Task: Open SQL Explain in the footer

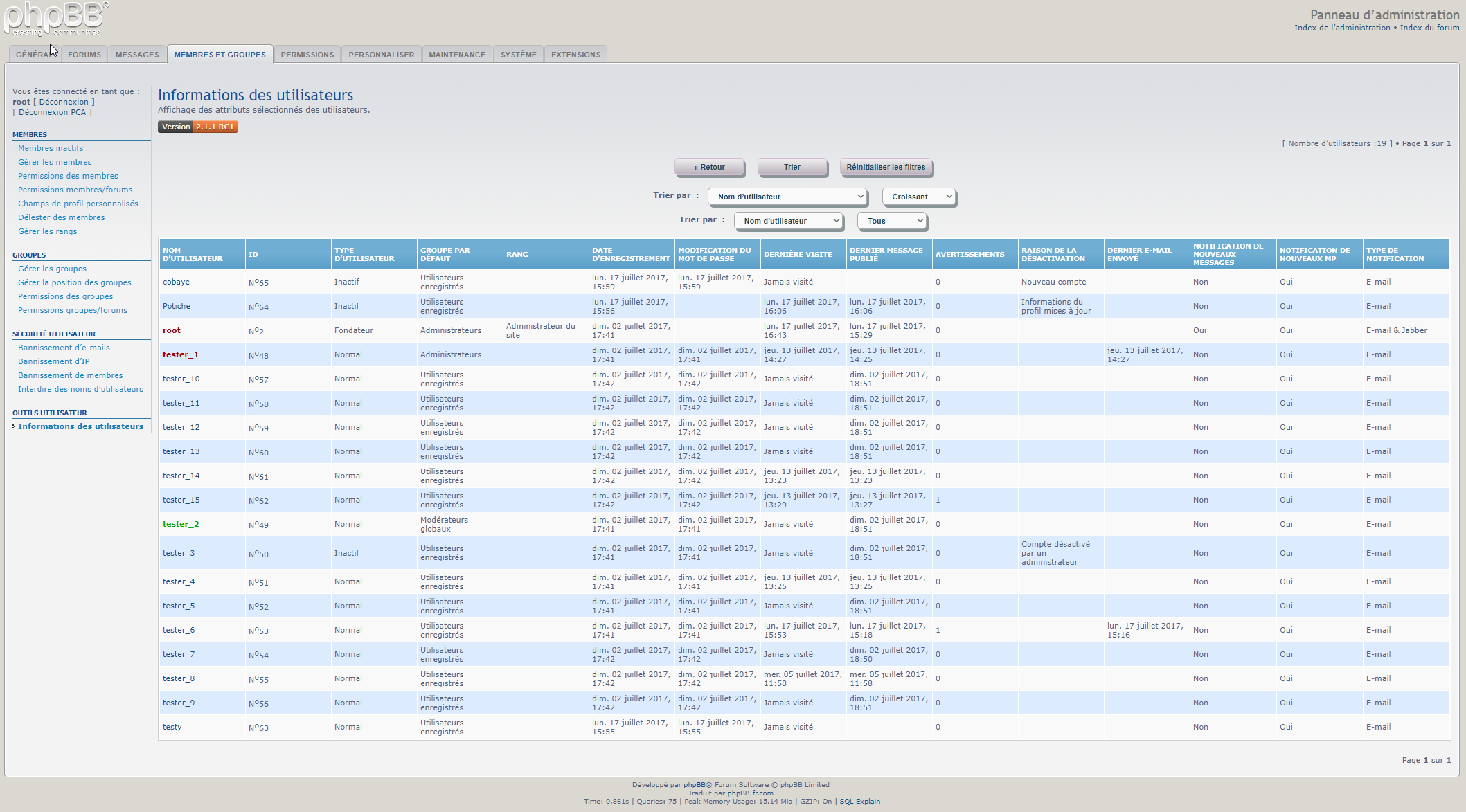Action: point(859,802)
